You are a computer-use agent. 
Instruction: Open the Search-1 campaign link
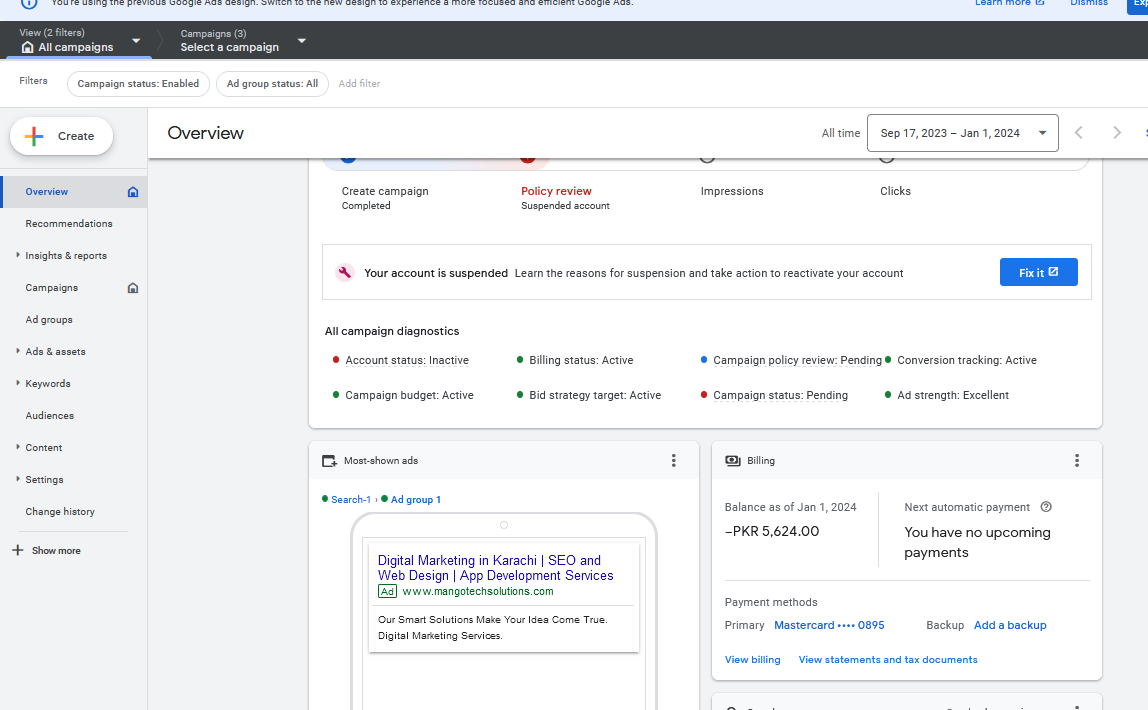(351, 500)
